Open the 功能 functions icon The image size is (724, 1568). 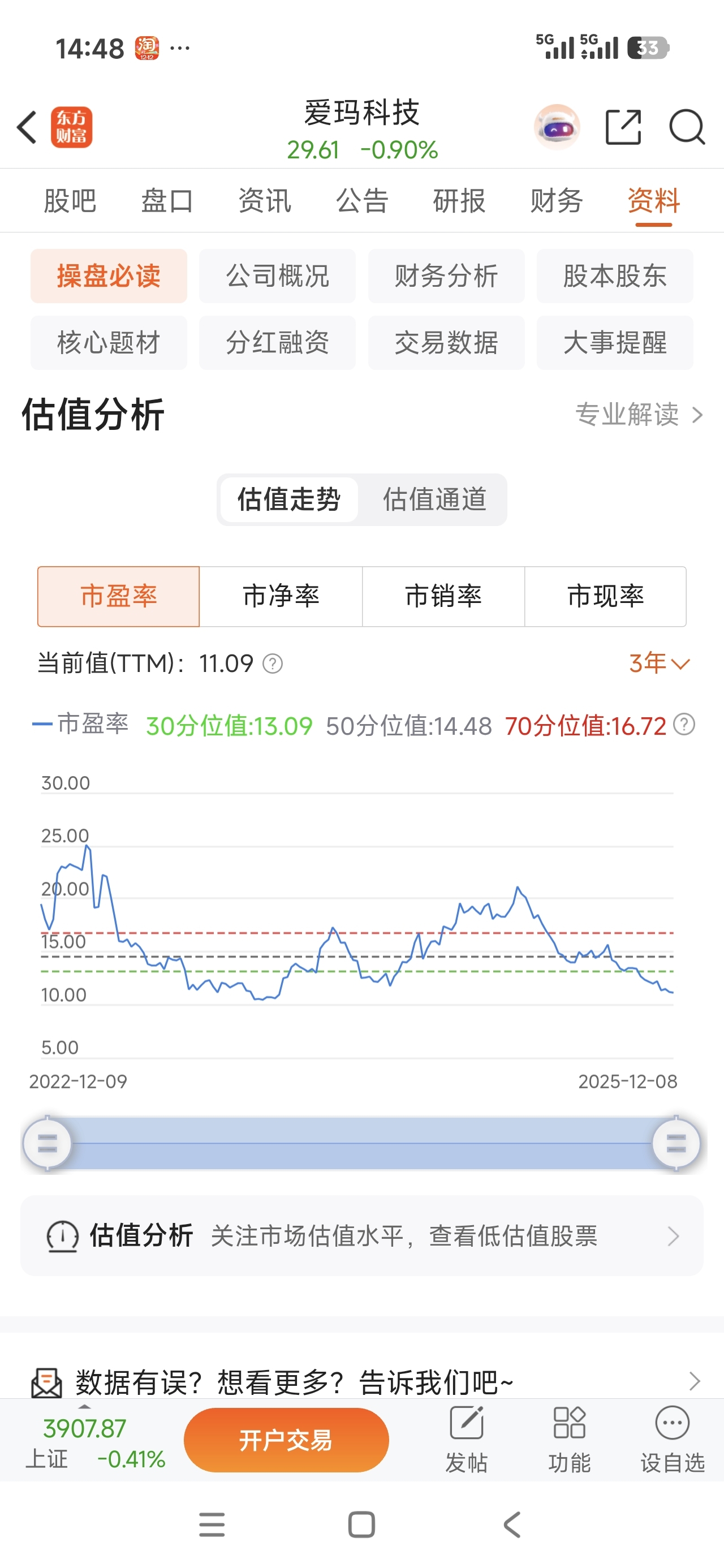570,1423
